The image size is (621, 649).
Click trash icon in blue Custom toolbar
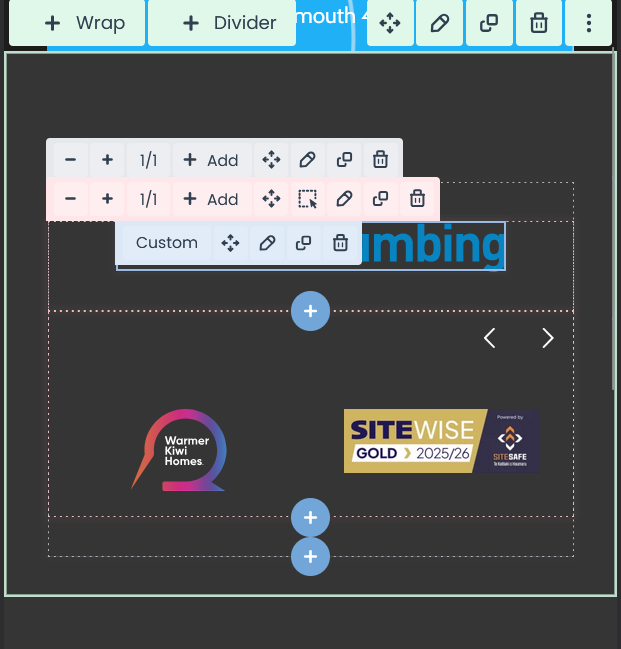point(340,243)
